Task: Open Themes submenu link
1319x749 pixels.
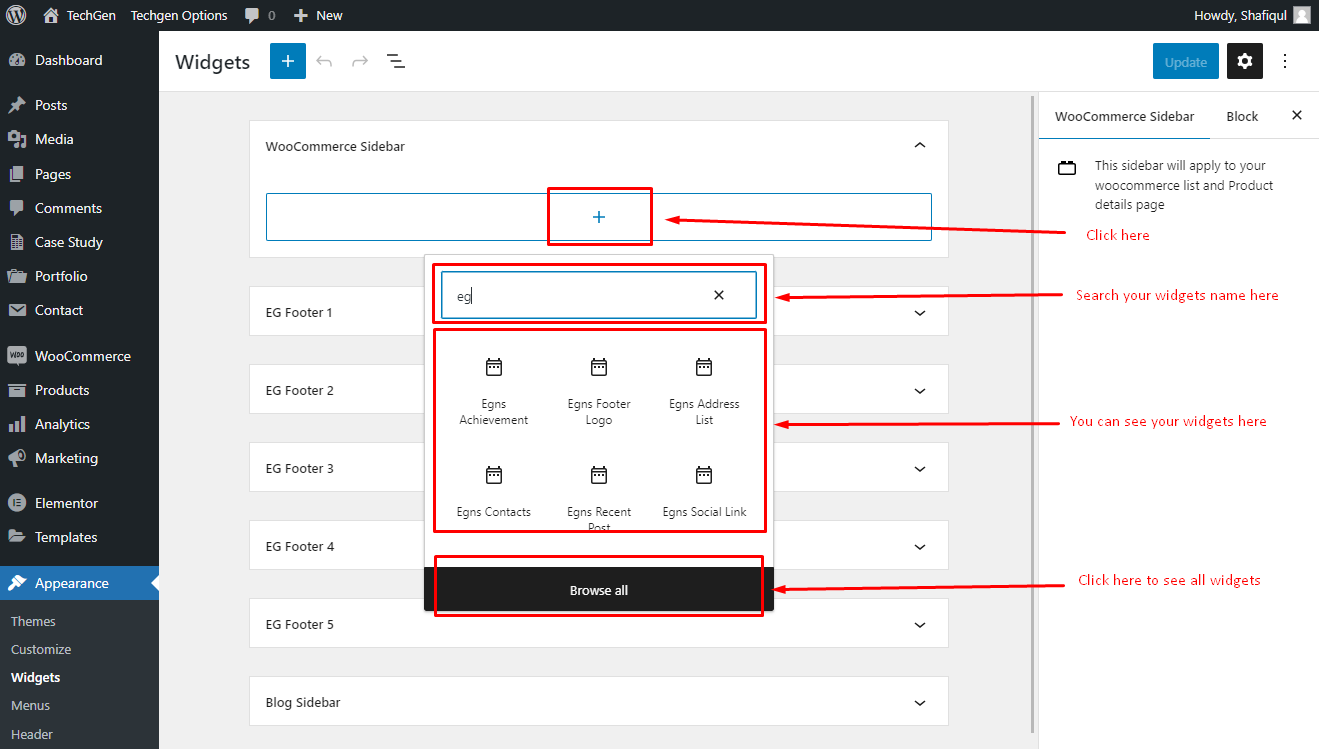Action: 33,621
